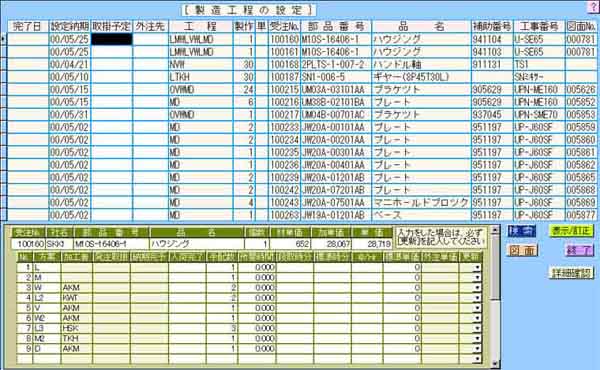
Task: Open update dropdown for row 5 V
Action: tap(477, 308)
